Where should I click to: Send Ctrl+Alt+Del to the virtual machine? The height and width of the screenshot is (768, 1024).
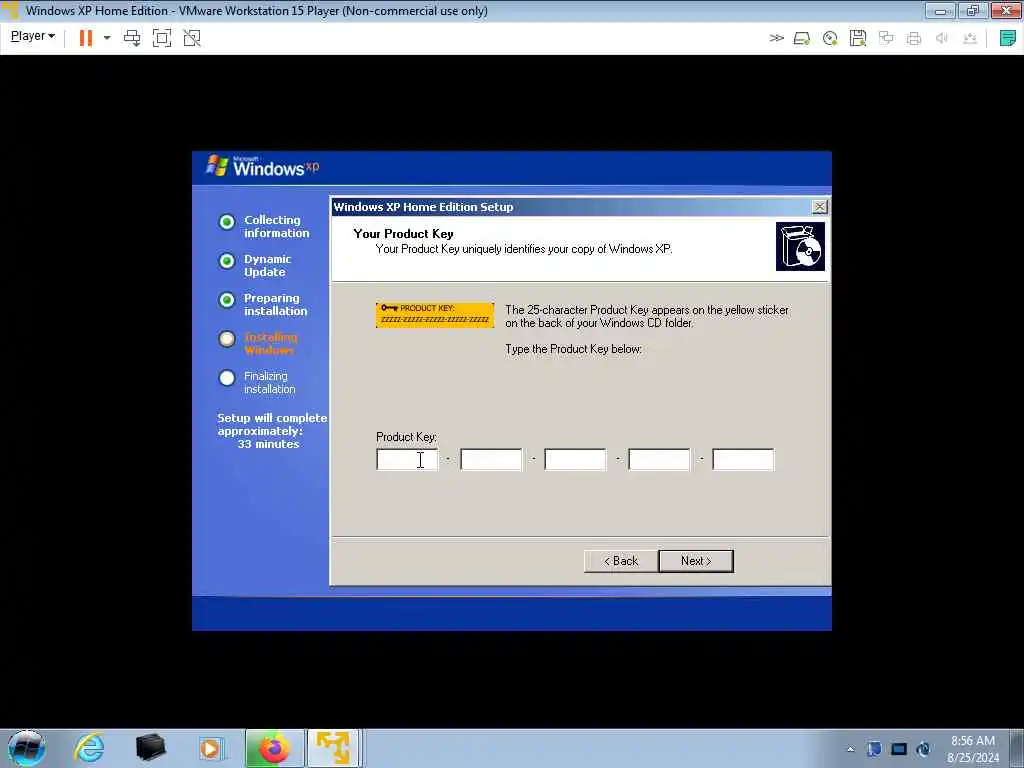tap(132, 38)
